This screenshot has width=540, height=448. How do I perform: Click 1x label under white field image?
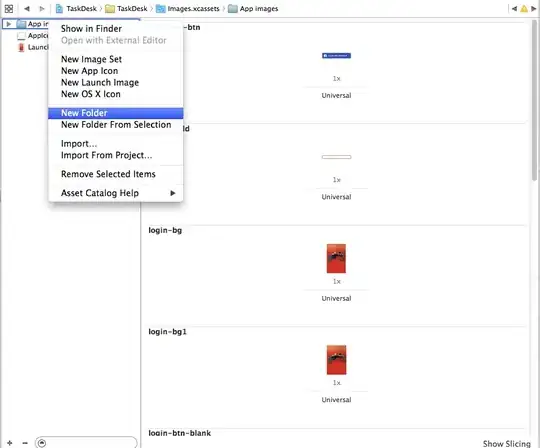point(336,180)
